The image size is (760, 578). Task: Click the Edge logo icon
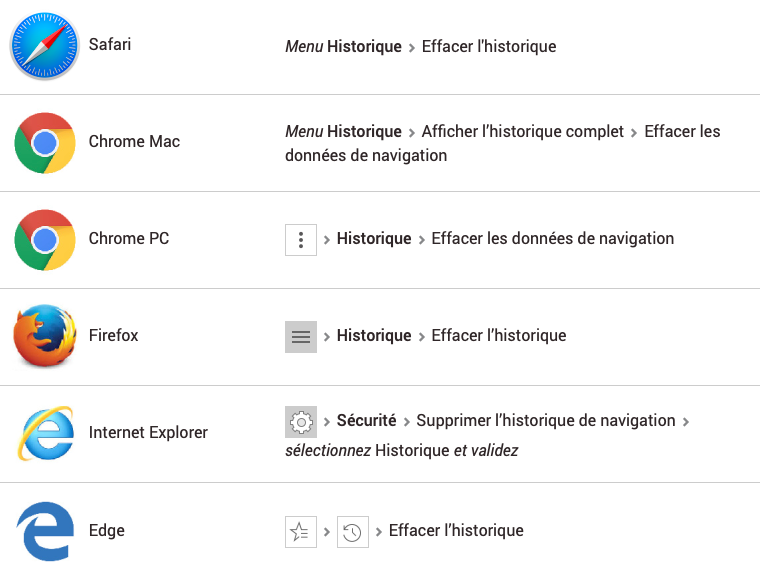click(46, 531)
